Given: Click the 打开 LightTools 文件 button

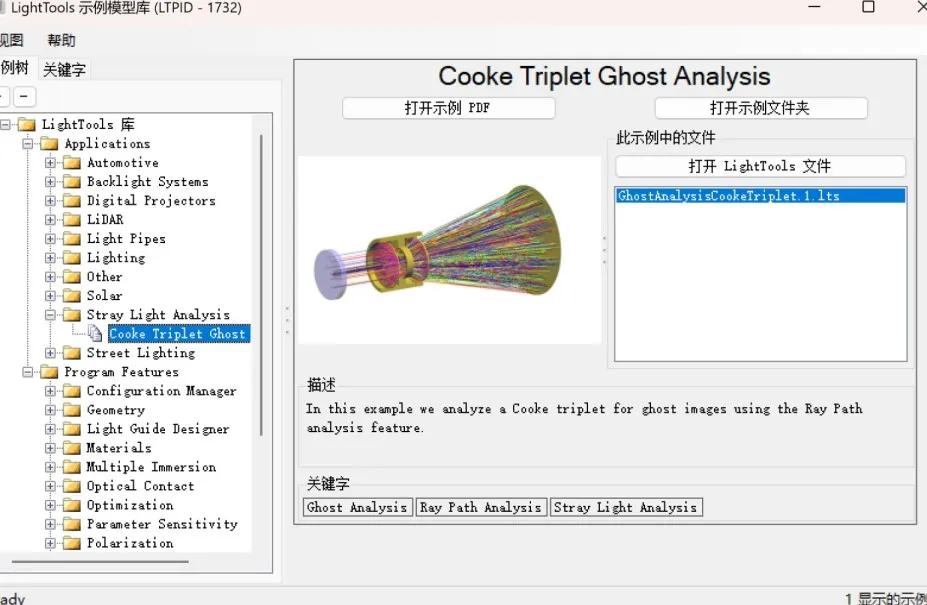Looking at the screenshot, I should pyautogui.click(x=760, y=166).
